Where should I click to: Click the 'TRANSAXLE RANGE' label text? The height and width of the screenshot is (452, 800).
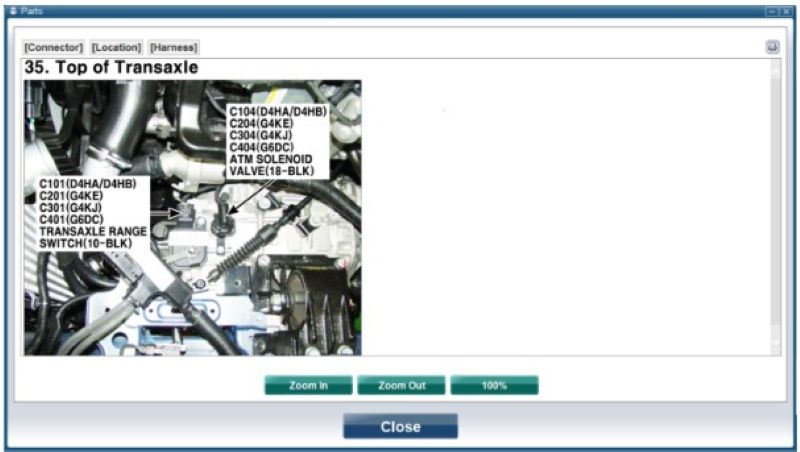coord(93,231)
